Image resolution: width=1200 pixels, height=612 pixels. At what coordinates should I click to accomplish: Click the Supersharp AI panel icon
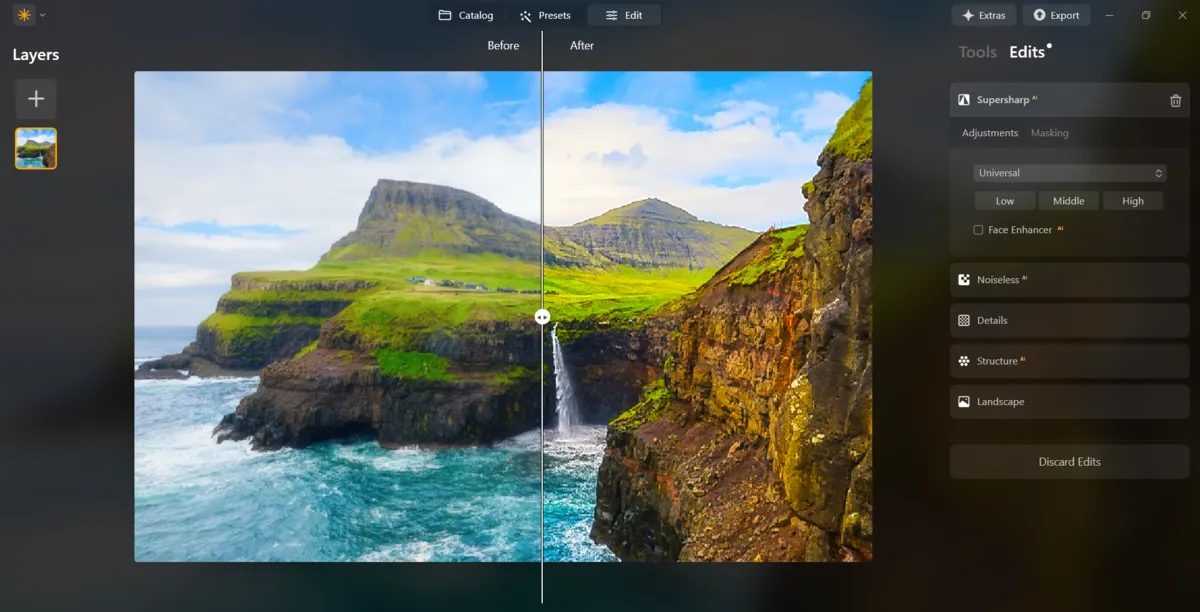click(962, 99)
